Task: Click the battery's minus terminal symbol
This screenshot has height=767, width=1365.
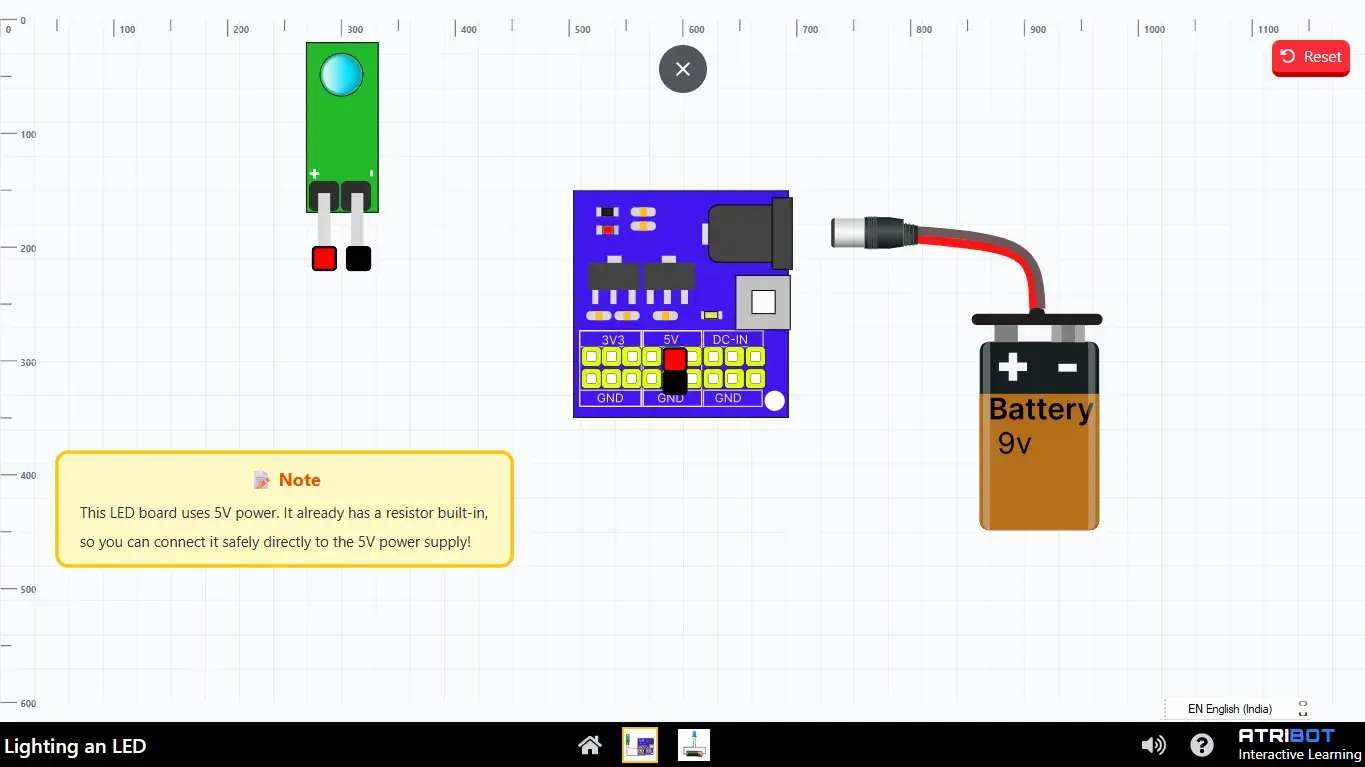Action: 1067,368
